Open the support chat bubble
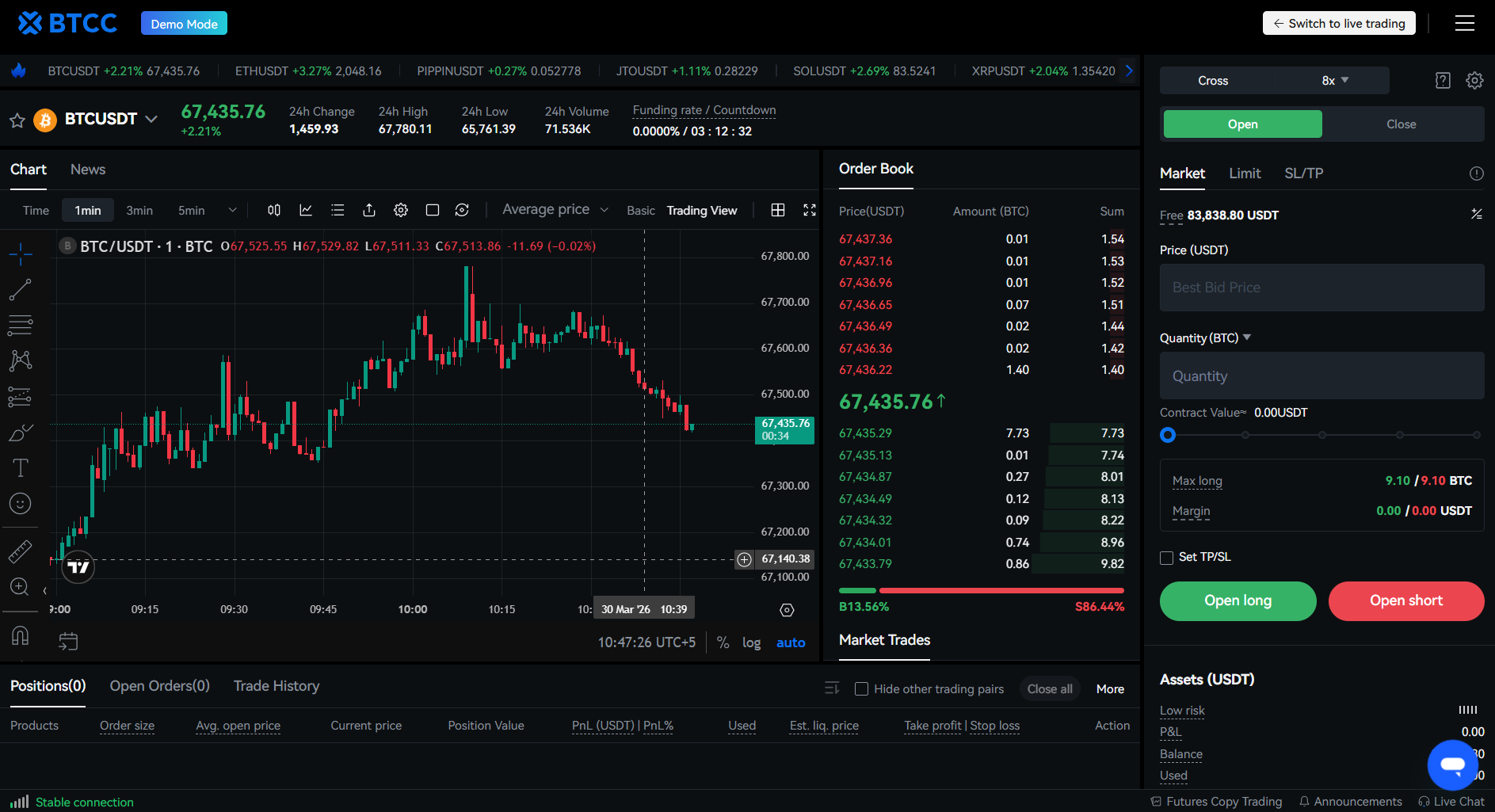 click(1453, 765)
